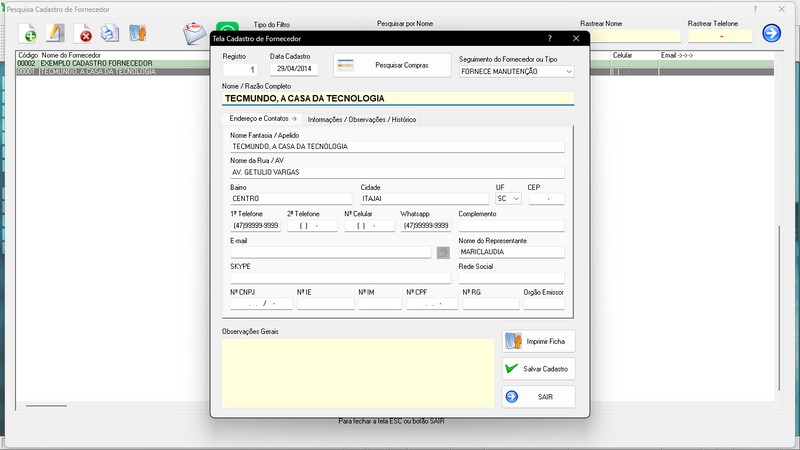The width and height of the screenshot is (800, 450).
Task: Click the Complemento field
Action: pos(511,226)
